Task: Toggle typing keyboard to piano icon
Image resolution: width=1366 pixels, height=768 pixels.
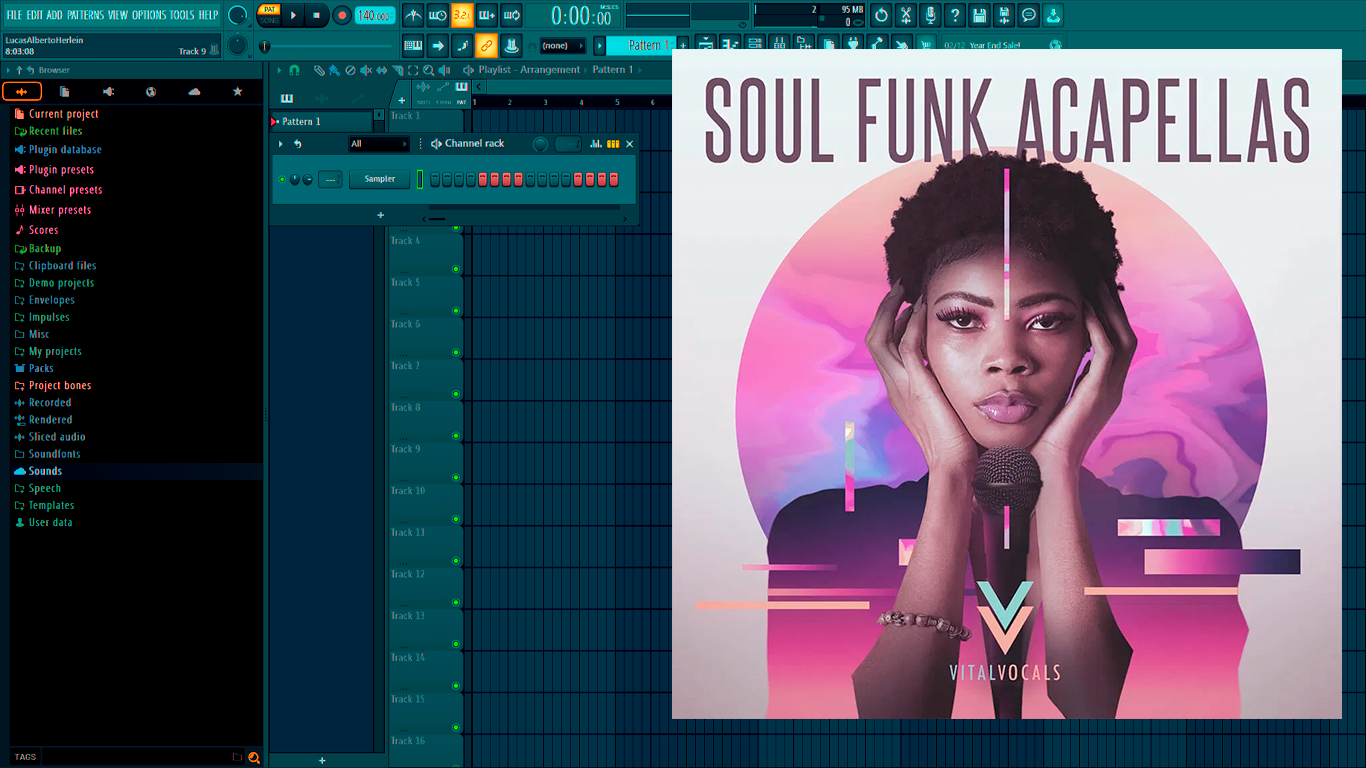Action: [x=413, y=45]
